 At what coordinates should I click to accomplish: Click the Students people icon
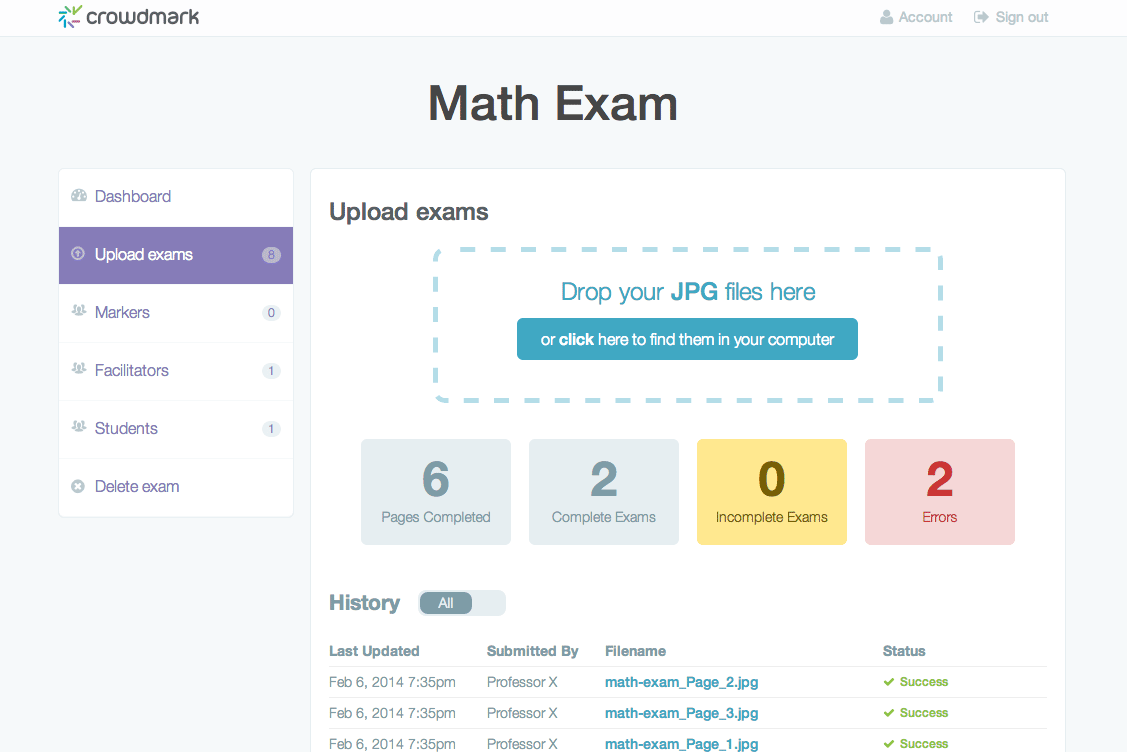tap(79, 428)
